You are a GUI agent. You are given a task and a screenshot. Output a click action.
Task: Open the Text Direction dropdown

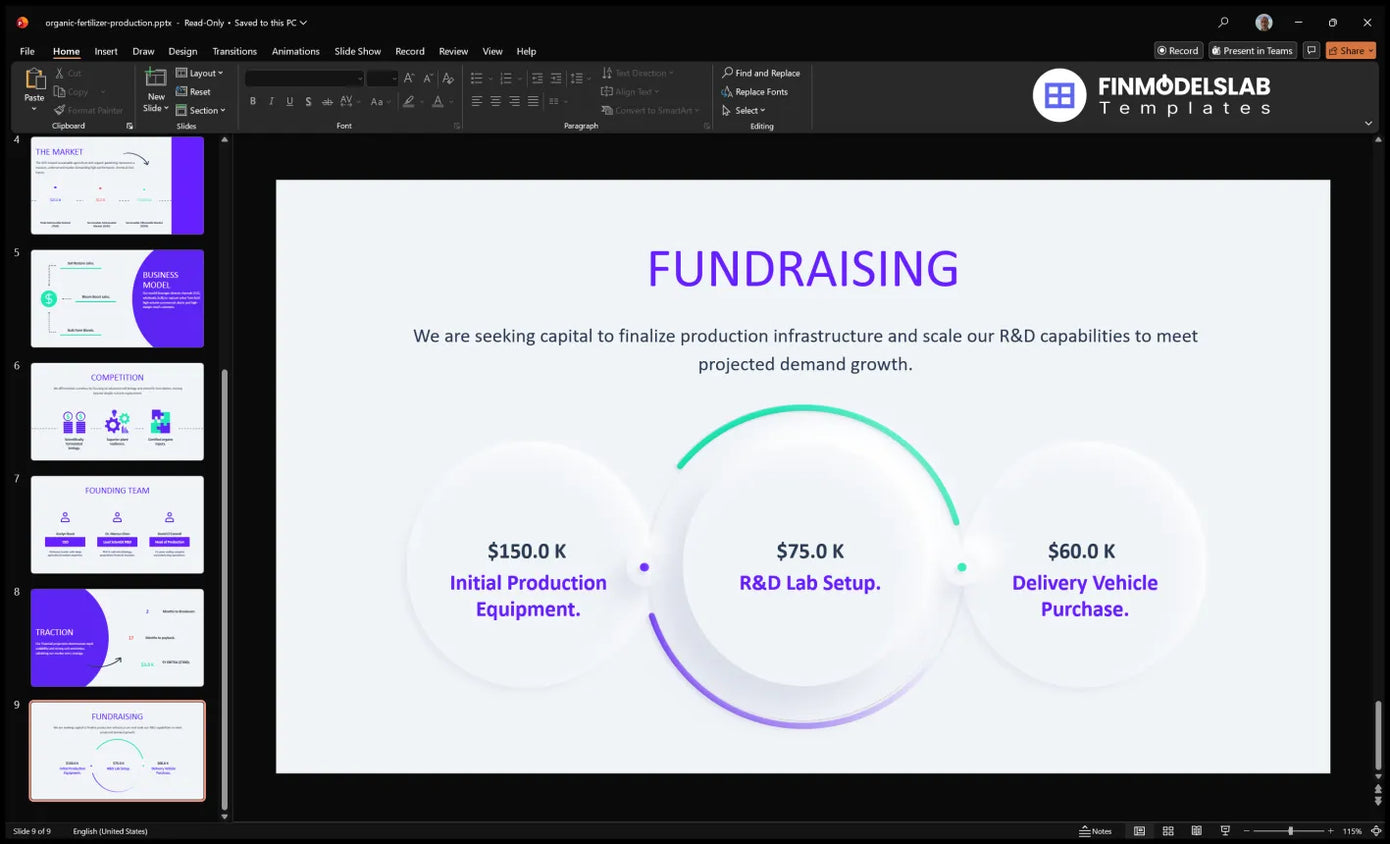coord(638,73)
